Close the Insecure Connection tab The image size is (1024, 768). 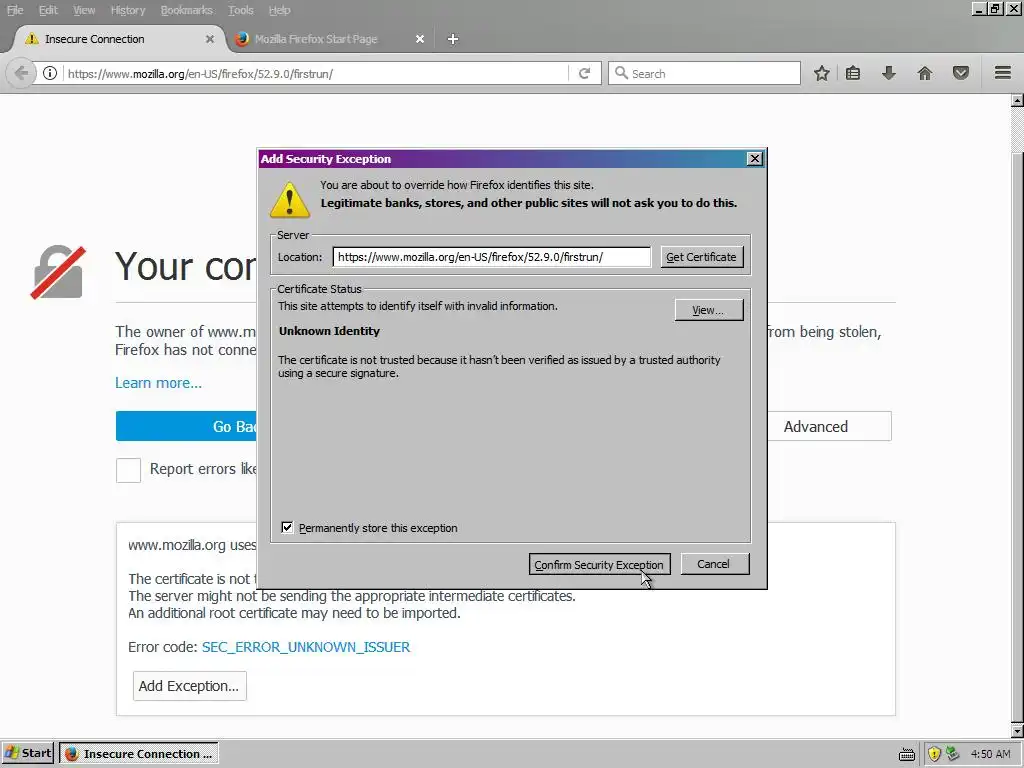click(210, 39)
